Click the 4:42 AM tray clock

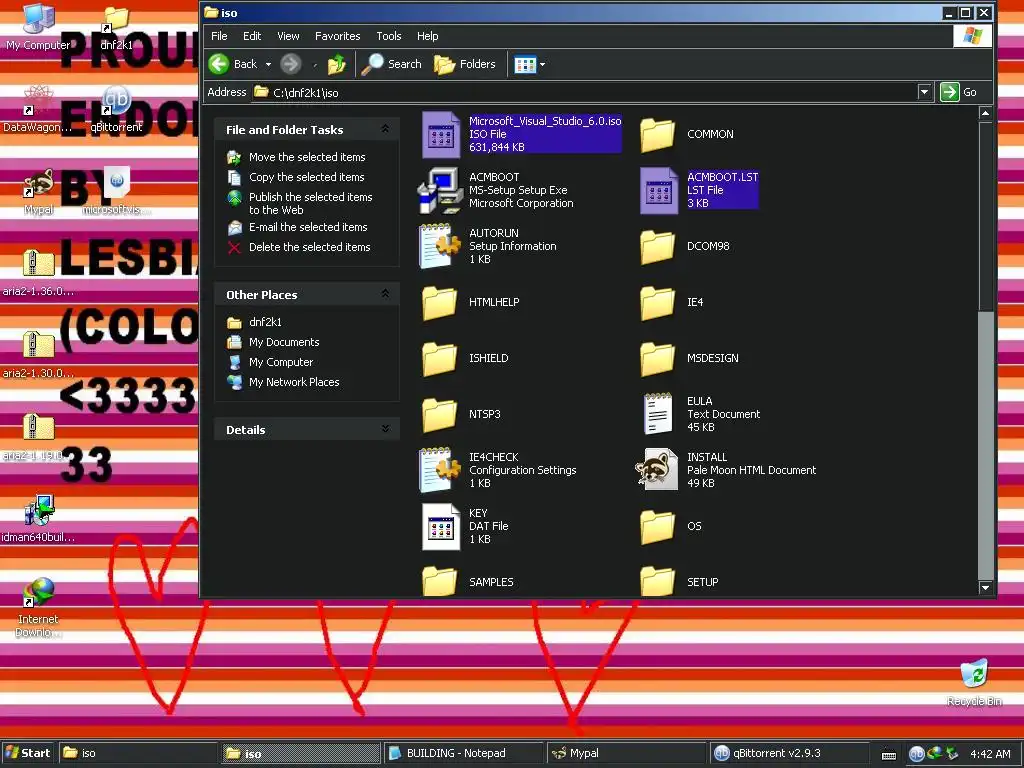[990, 754]
